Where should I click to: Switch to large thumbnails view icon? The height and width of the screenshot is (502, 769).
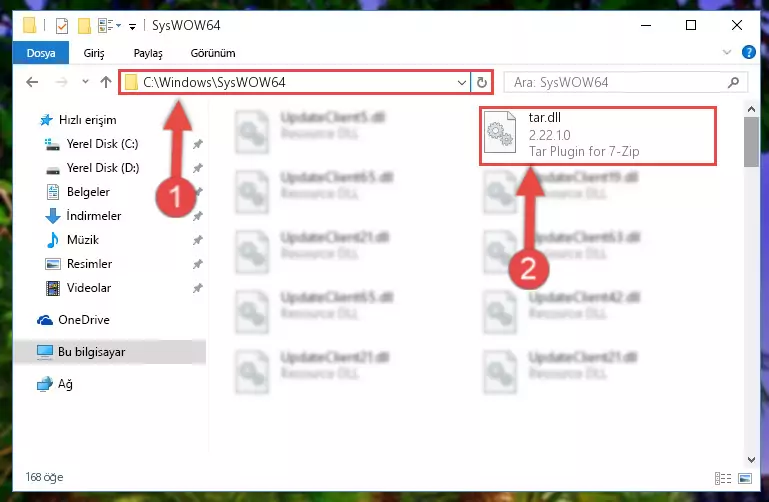(x=744, y=478)
